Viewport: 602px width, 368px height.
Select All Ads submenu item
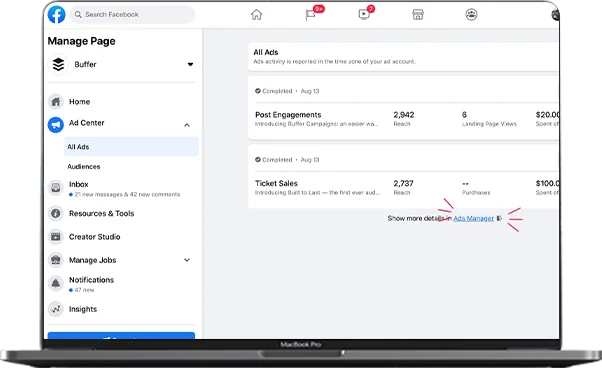point(131,147)
